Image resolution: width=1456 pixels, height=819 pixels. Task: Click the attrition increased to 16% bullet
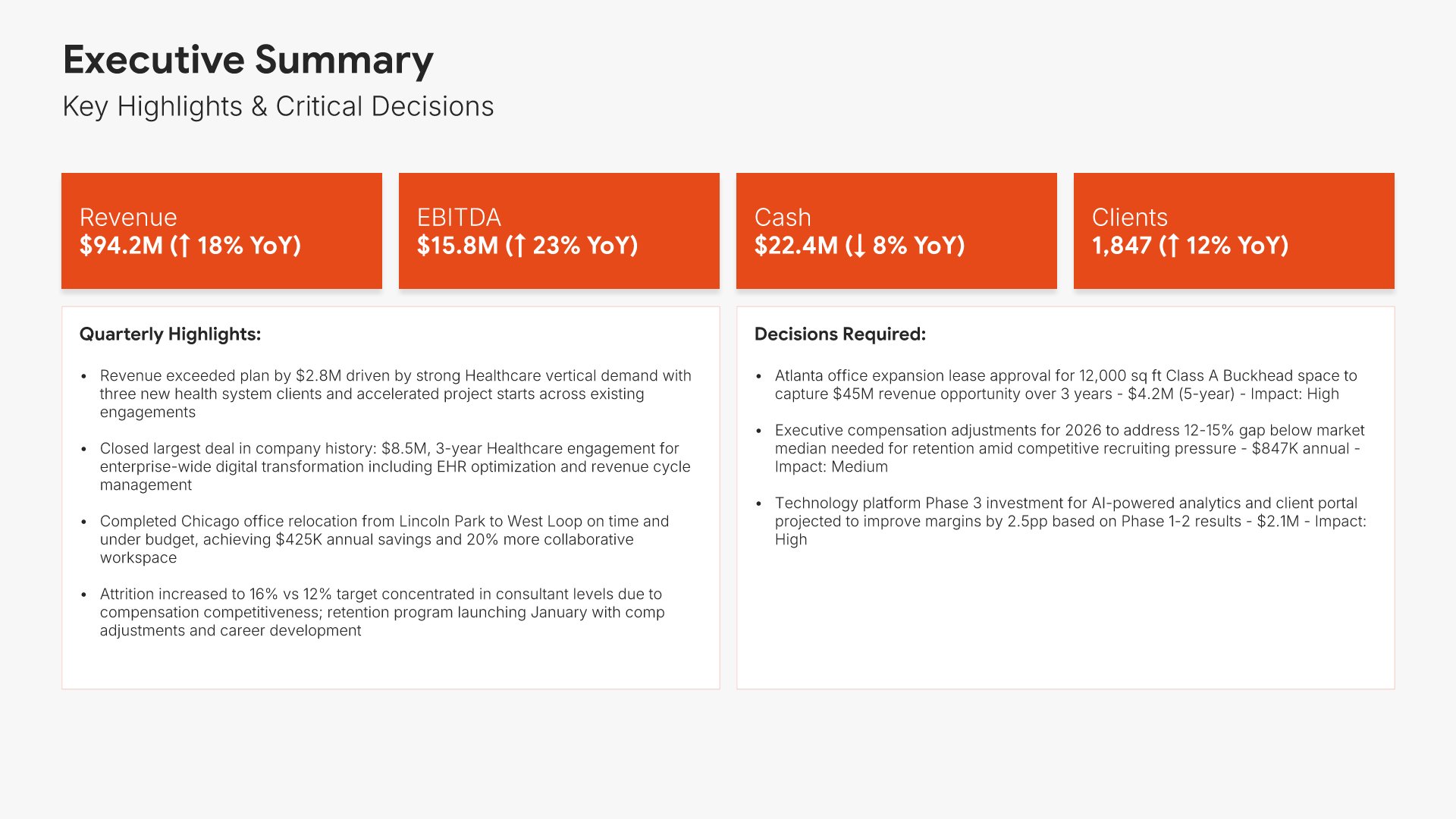381,612
